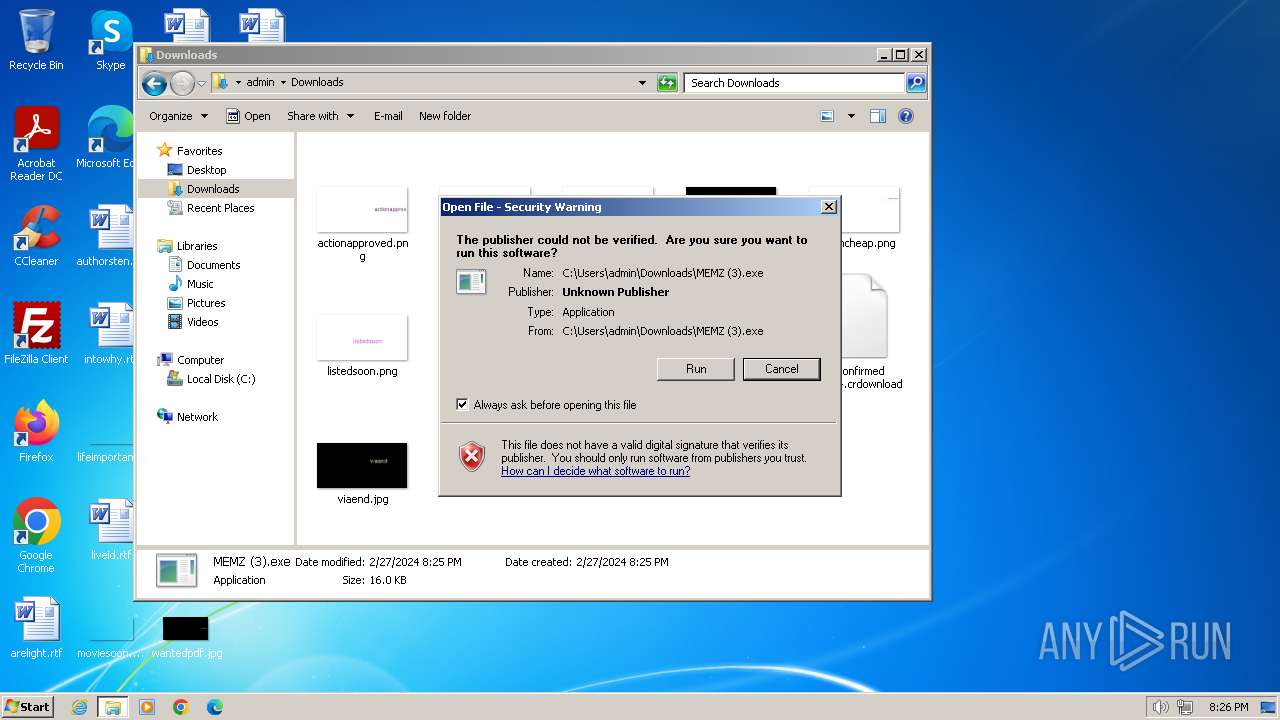Screen dimensions: 1280x720
Task: Click Cancel in the Security Warning dialog
Action: (781, 369)
